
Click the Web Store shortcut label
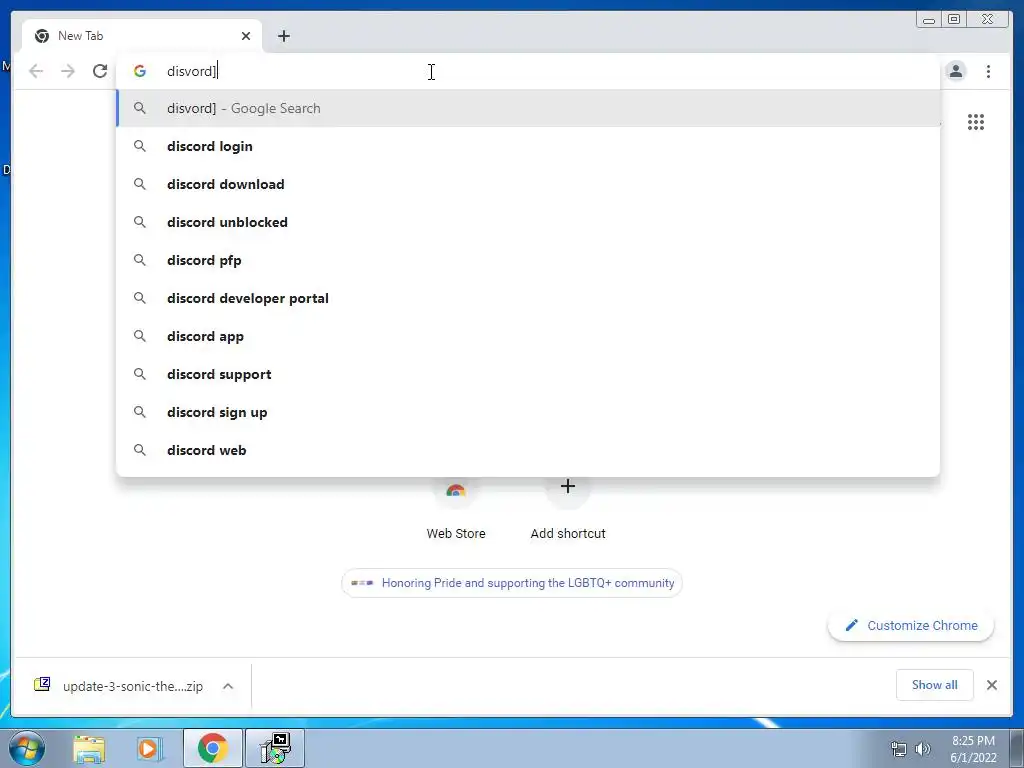pos(456,534)
